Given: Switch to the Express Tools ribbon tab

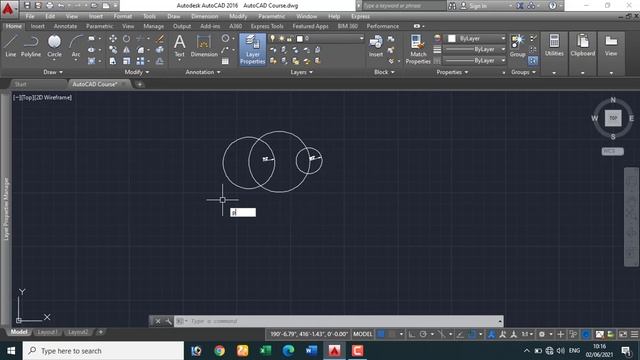Looking at the screenshot, I should 267,26.
